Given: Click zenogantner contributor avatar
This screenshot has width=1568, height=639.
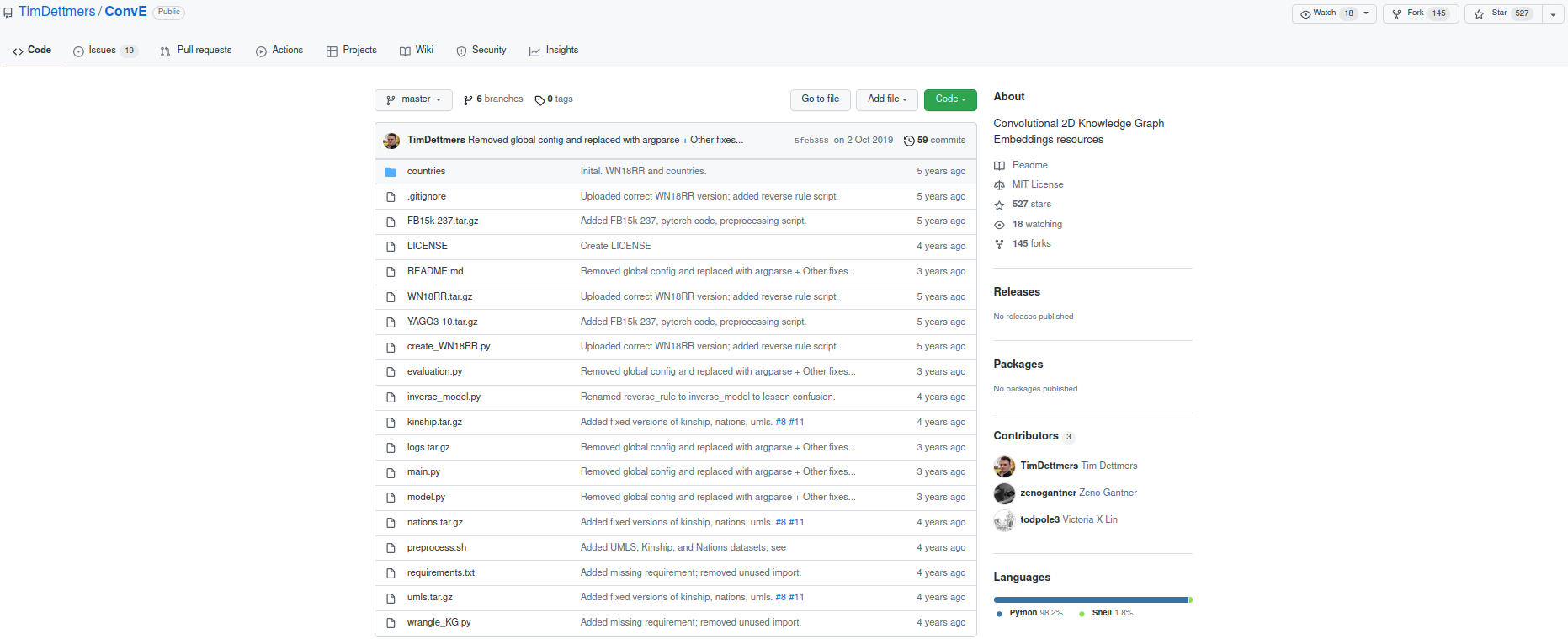Looking at the screenshot, I should (x=1004, y=493).
